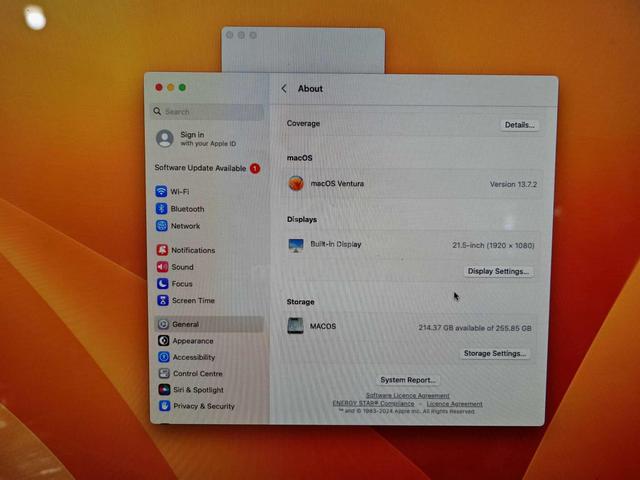The width and height of the screenshot is (640, 480).
Task: Select the Sound speaker icon
Action: point(162,267)
